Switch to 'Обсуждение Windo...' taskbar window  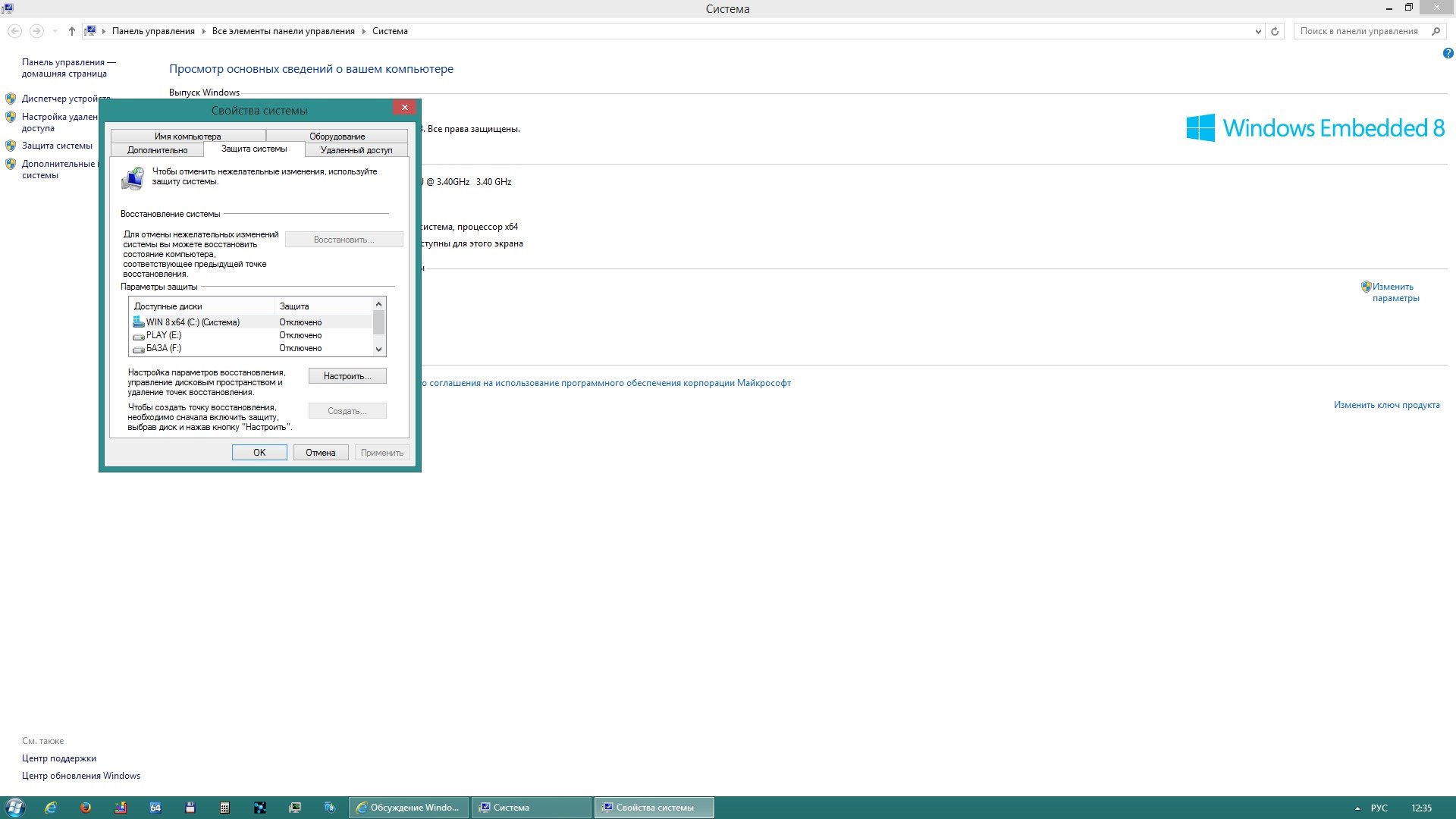(x=409, y=808)
